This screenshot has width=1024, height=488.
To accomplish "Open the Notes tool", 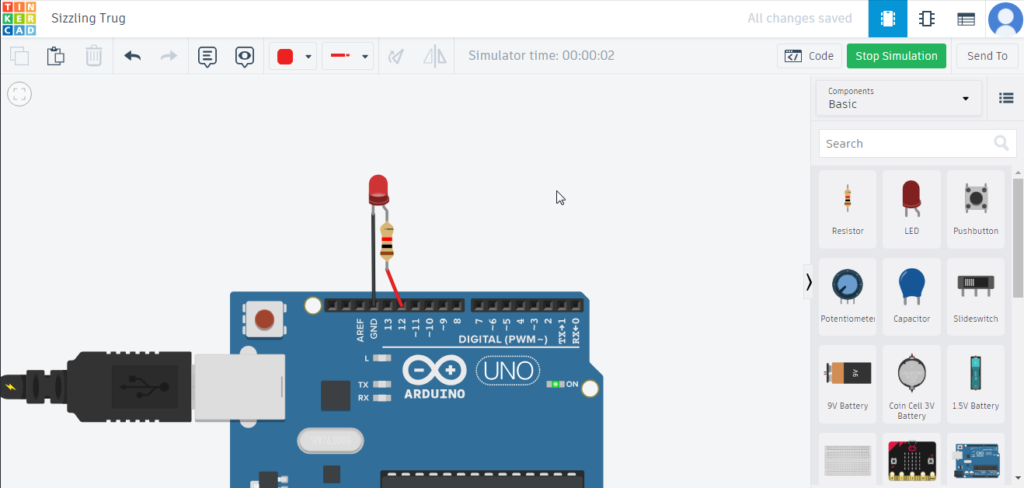I will (x=207, y=57).
